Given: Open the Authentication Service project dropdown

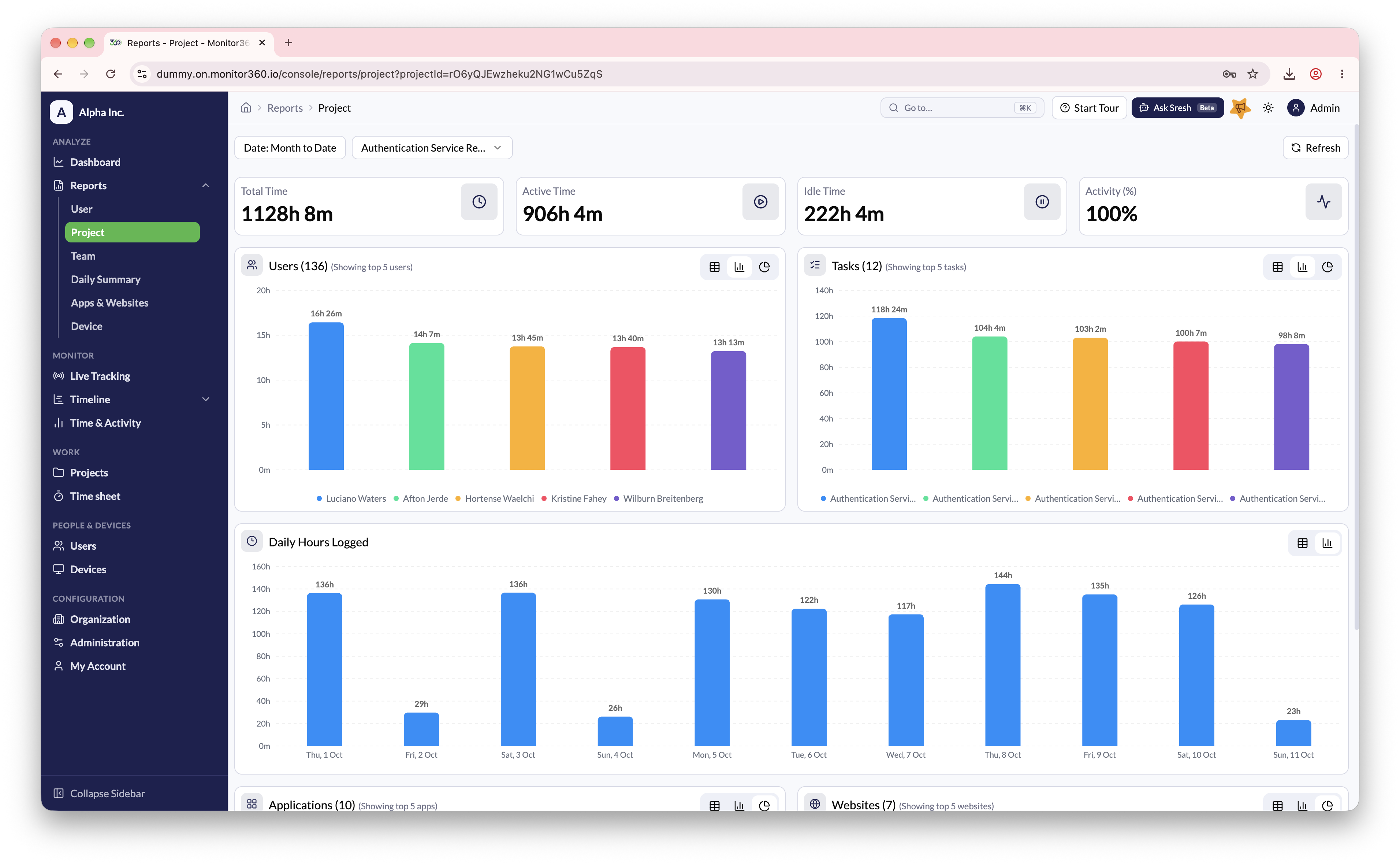Looking at the screenshot, I should point(432,148).
